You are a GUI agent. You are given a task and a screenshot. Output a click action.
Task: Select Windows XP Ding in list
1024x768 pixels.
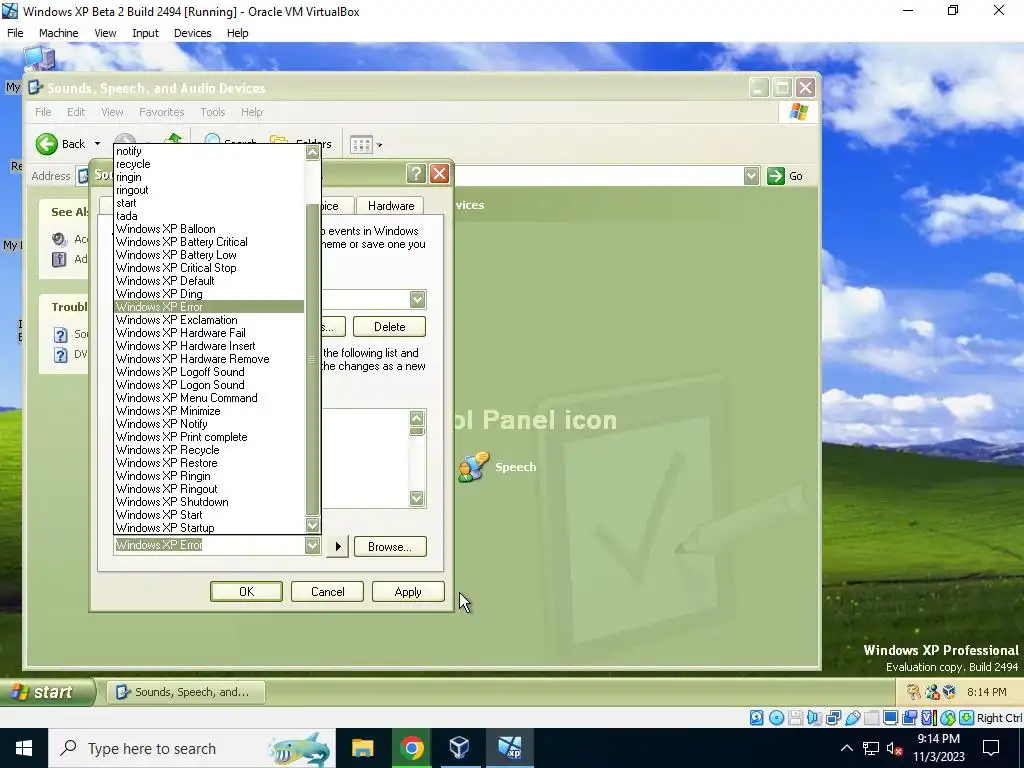point(209,293)
